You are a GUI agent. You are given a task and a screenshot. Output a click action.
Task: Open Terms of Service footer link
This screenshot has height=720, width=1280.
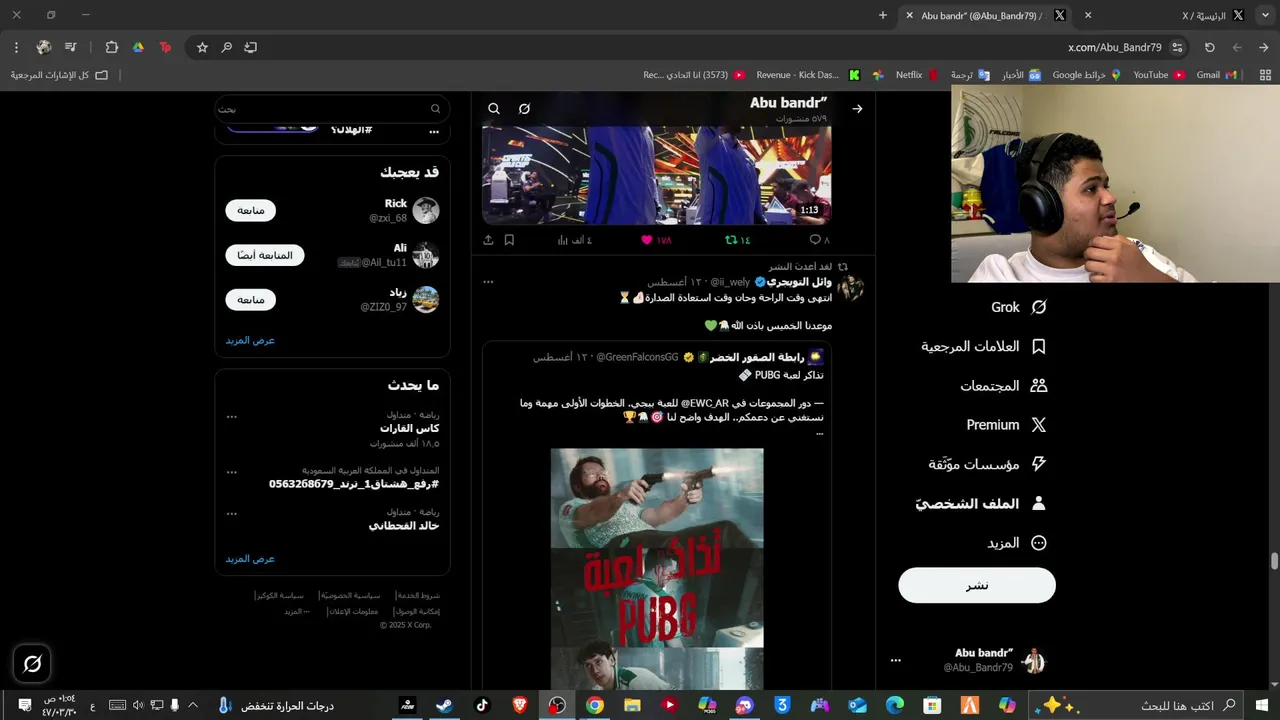tap(417, 596)
